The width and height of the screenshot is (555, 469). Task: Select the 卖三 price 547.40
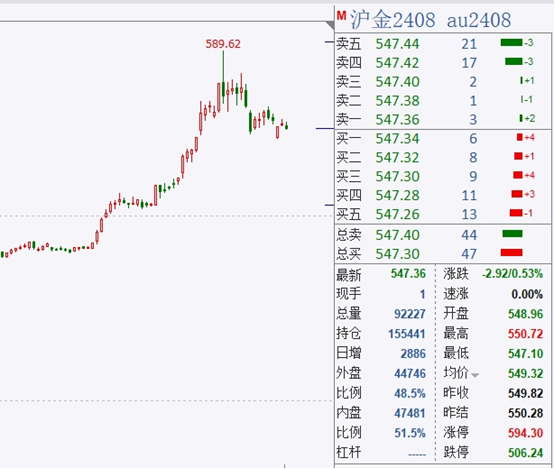pyautogui.click(x=397, y=82)
